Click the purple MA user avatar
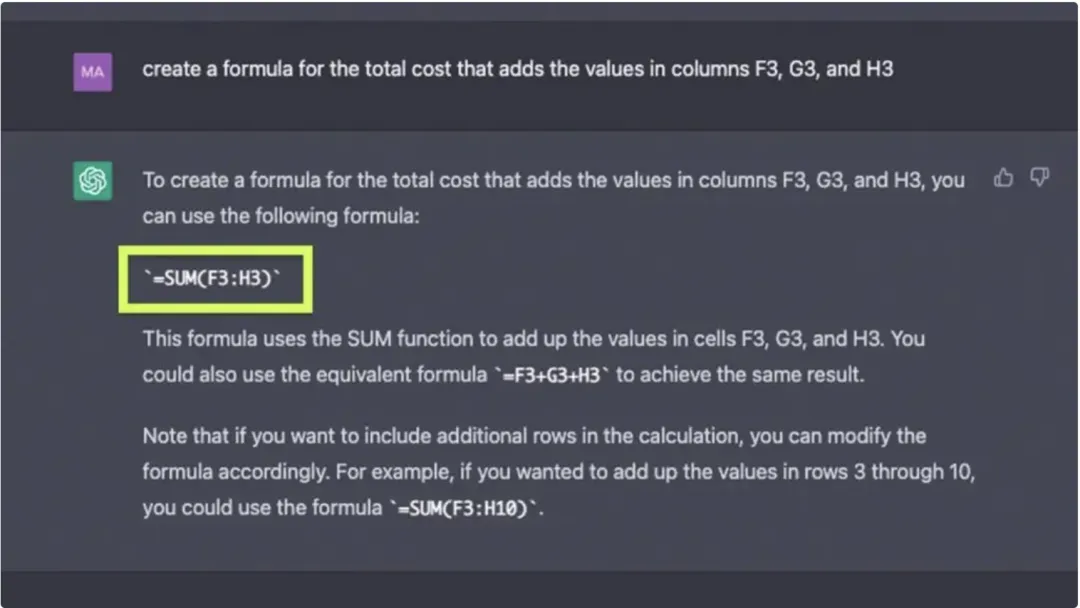1080x608 pixels. point(93,72)
